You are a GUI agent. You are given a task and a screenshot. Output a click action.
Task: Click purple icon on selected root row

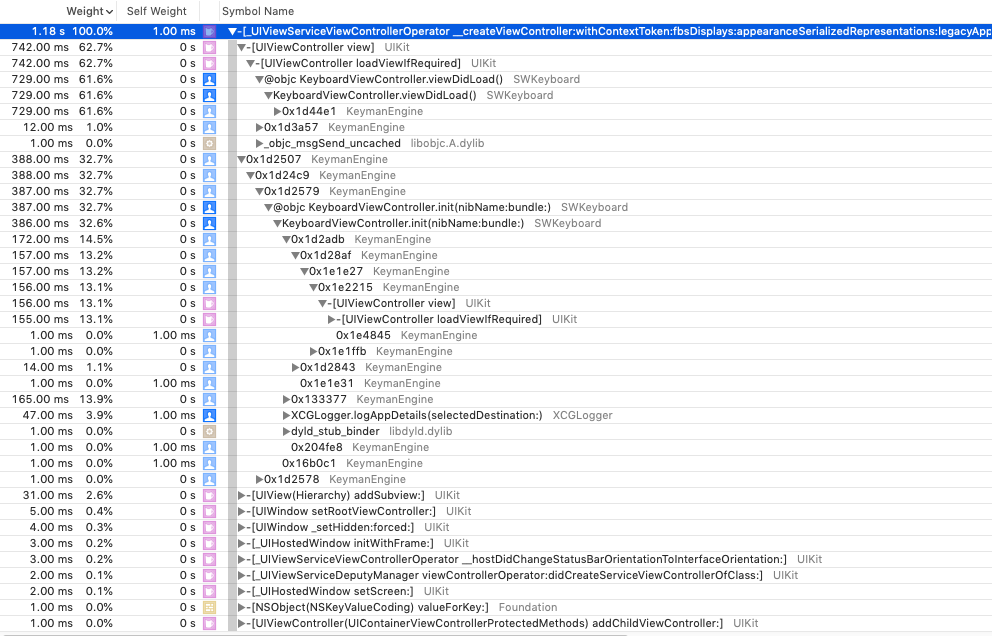(x=209, y=31)
